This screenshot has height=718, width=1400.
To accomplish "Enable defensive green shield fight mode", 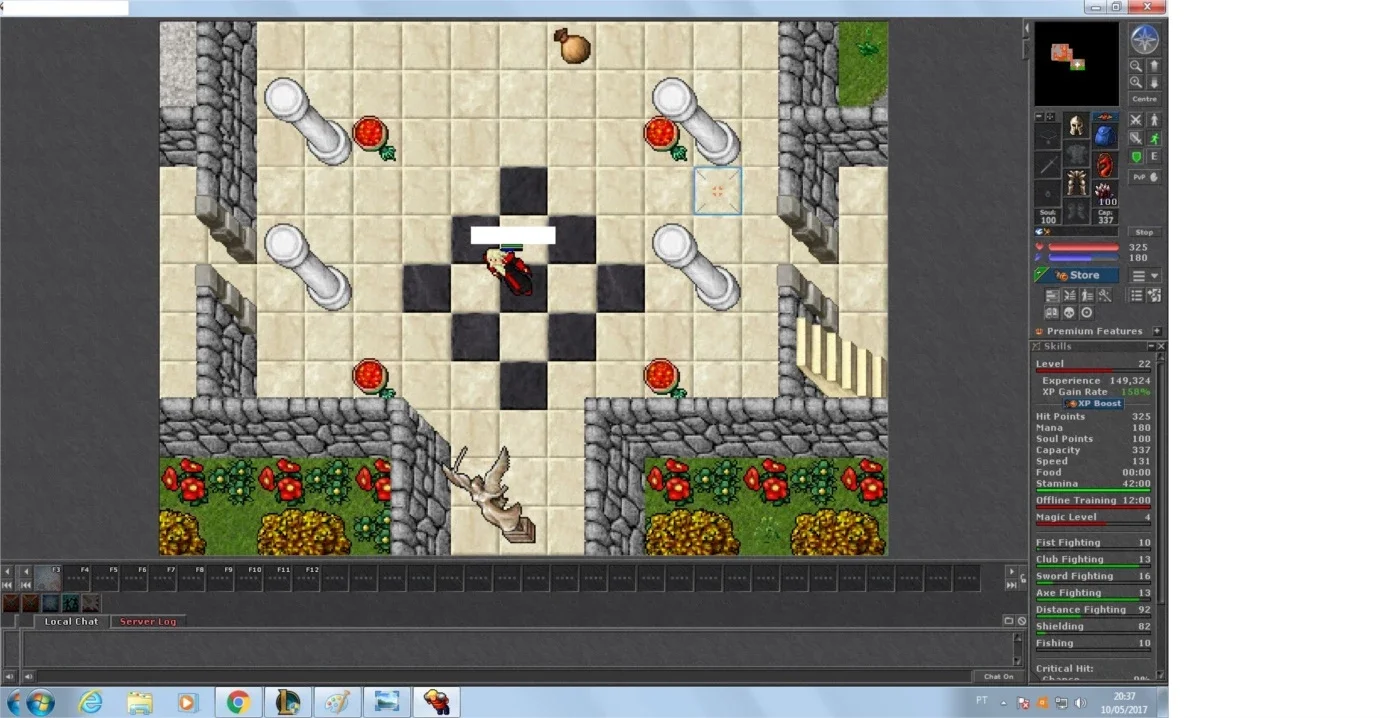I will [x=1136, y=156].
